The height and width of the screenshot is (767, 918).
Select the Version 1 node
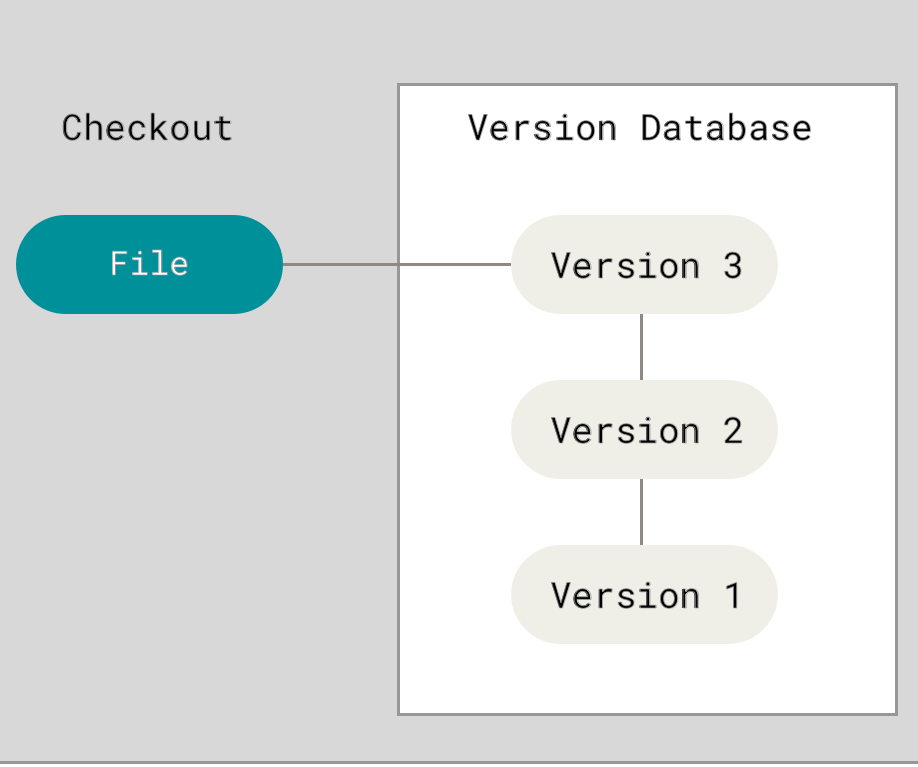(x=644, y=594)
